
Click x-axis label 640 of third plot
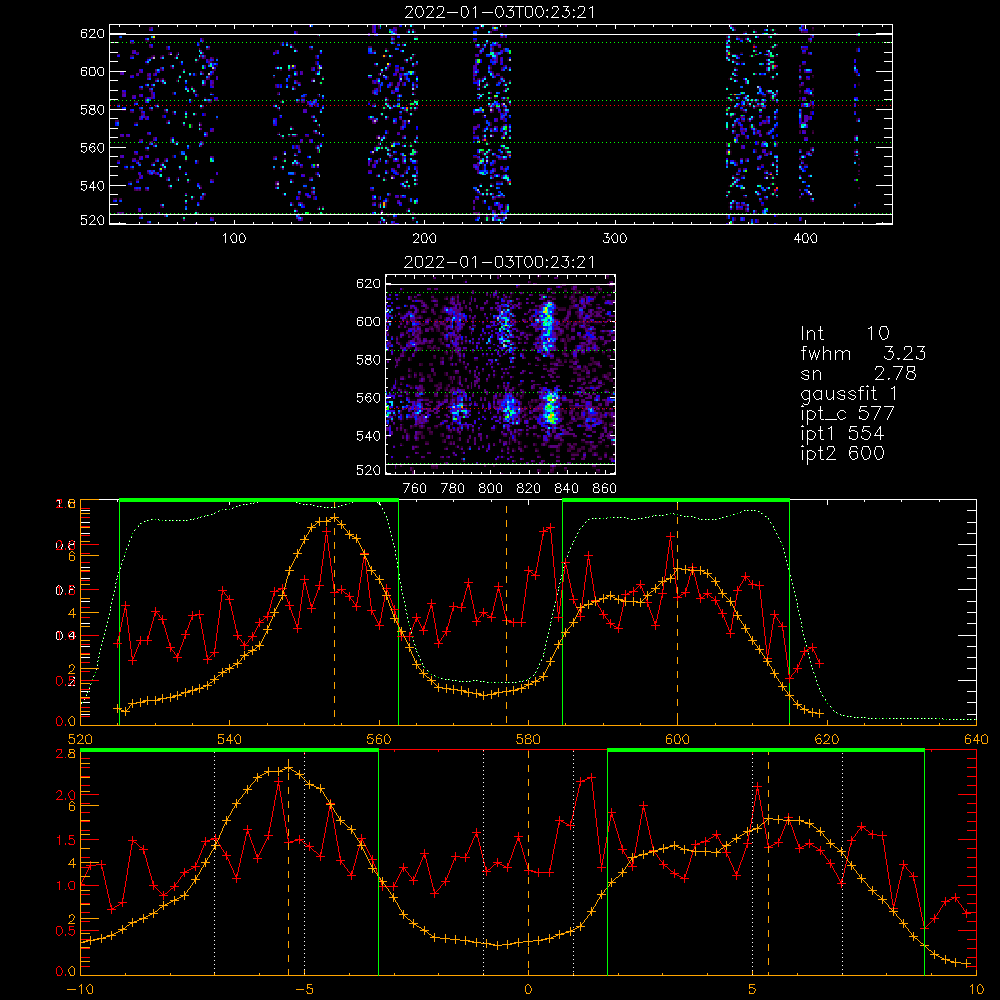(x=976, y=739)
